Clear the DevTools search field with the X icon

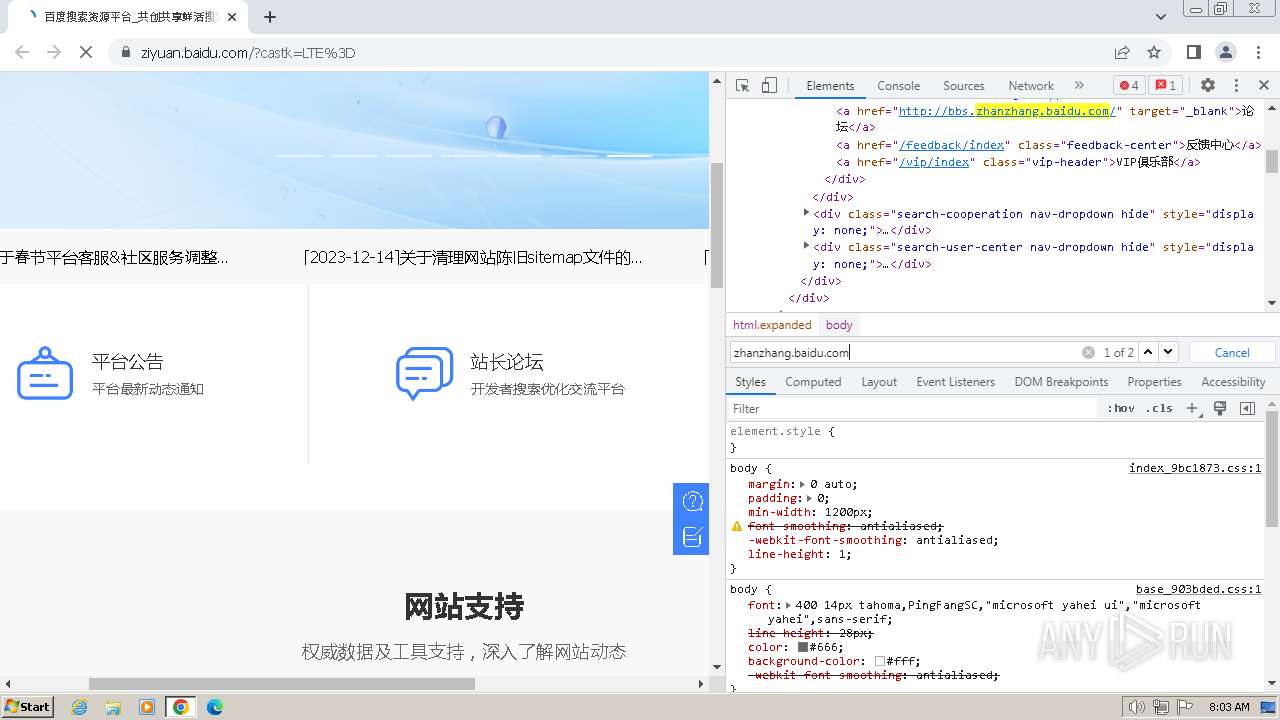[1088, 352]
